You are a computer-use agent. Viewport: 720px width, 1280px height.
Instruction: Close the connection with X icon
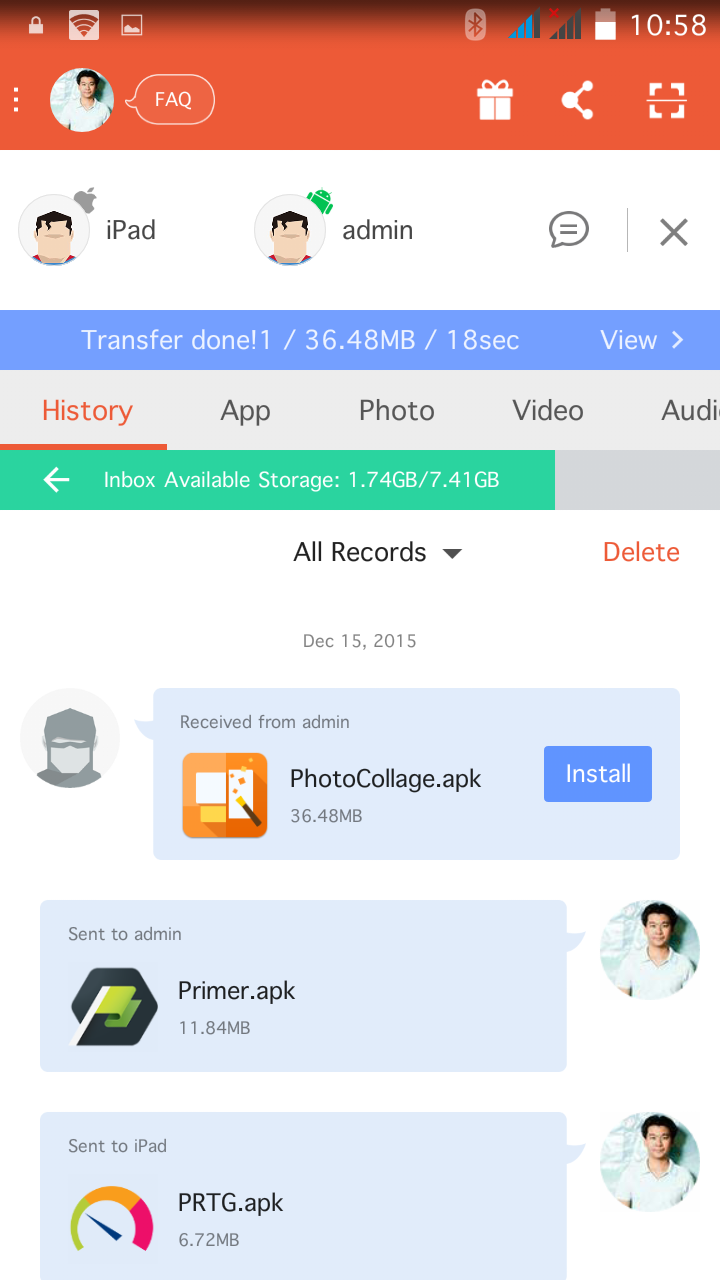(673, 232)
